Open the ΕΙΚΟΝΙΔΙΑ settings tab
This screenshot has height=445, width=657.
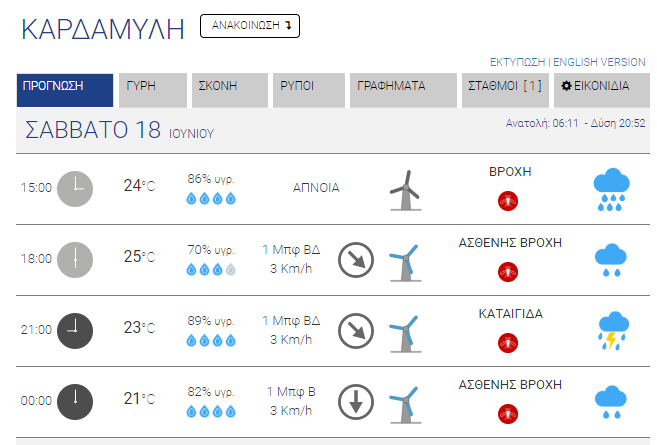tap(602, 90)
